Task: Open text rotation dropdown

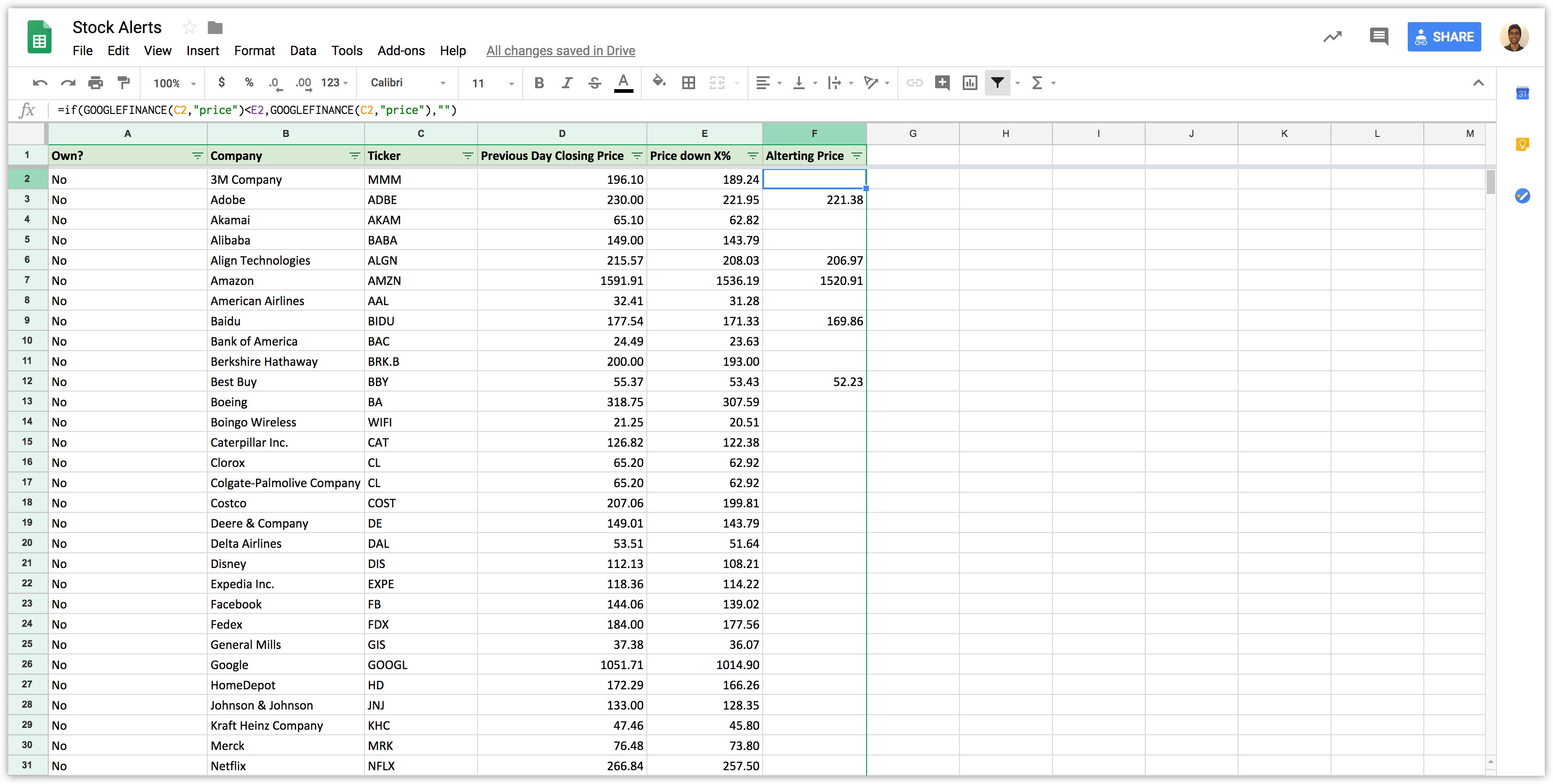Action: 876,83
